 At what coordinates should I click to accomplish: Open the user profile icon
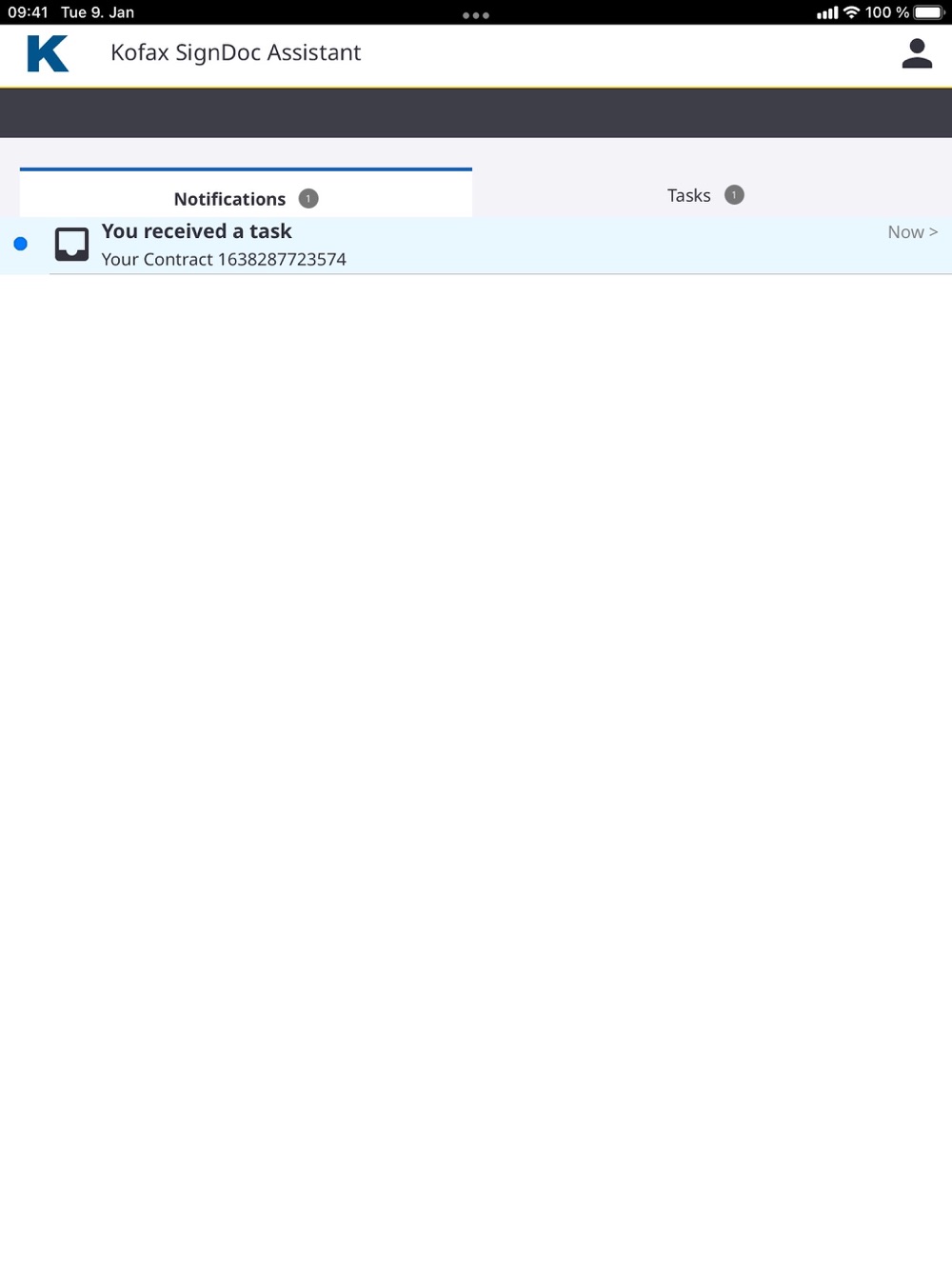pos(917,53)
